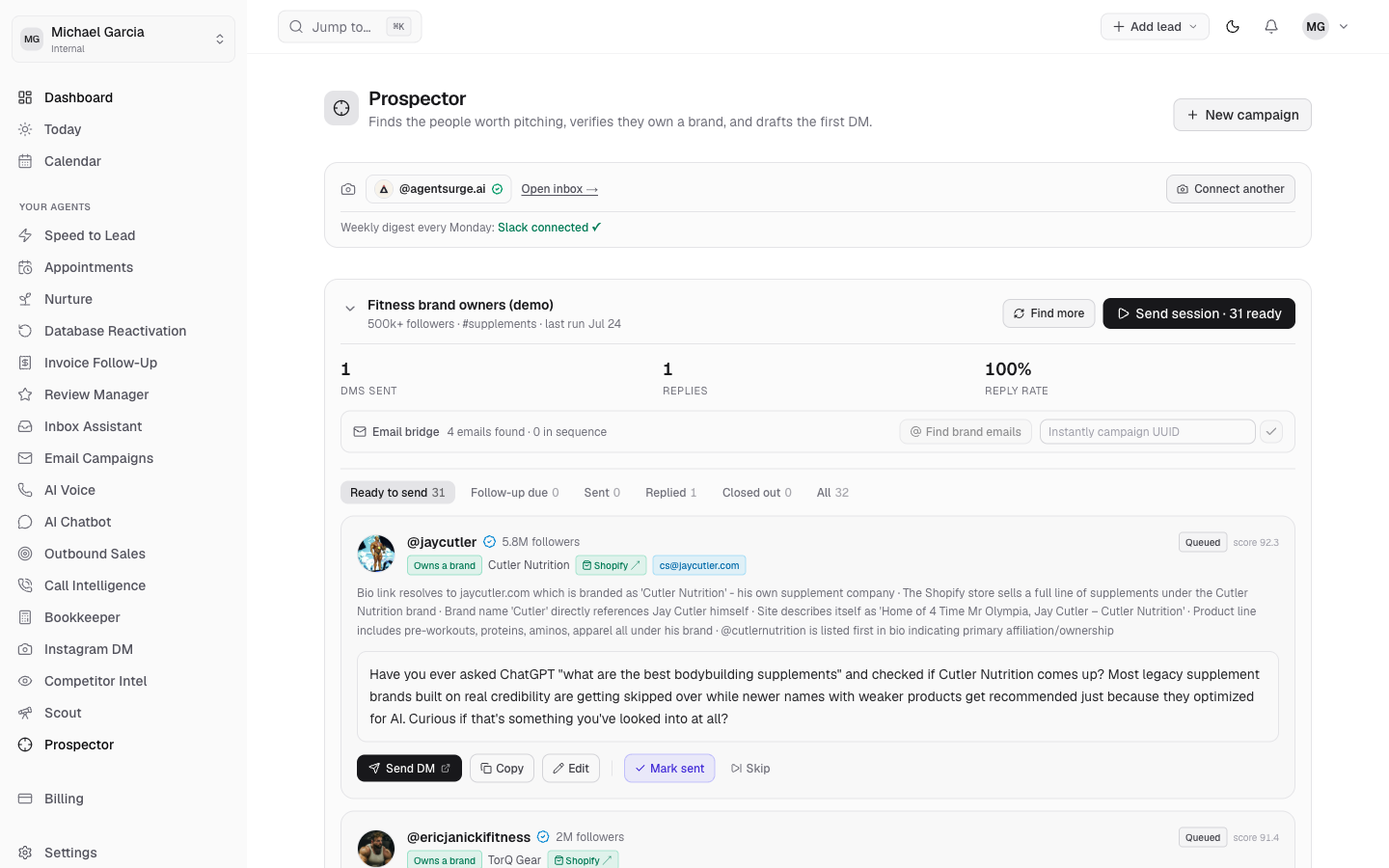
Task: Open Outbound Sales agent
Action: point(123,554)
